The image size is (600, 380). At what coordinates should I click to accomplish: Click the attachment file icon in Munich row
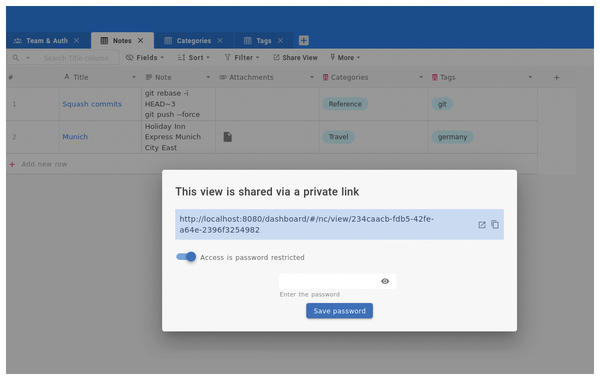tap(228, 137)
